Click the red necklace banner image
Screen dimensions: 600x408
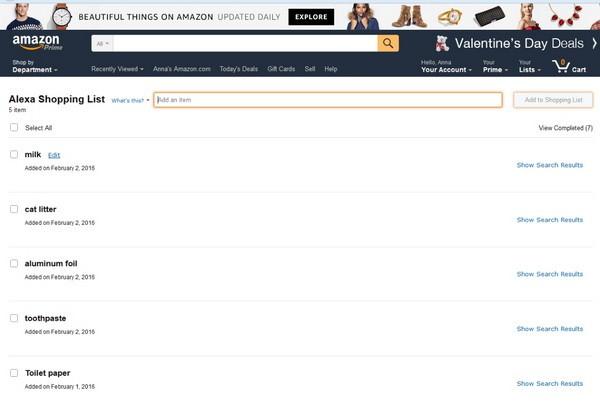tap(566, 15)
